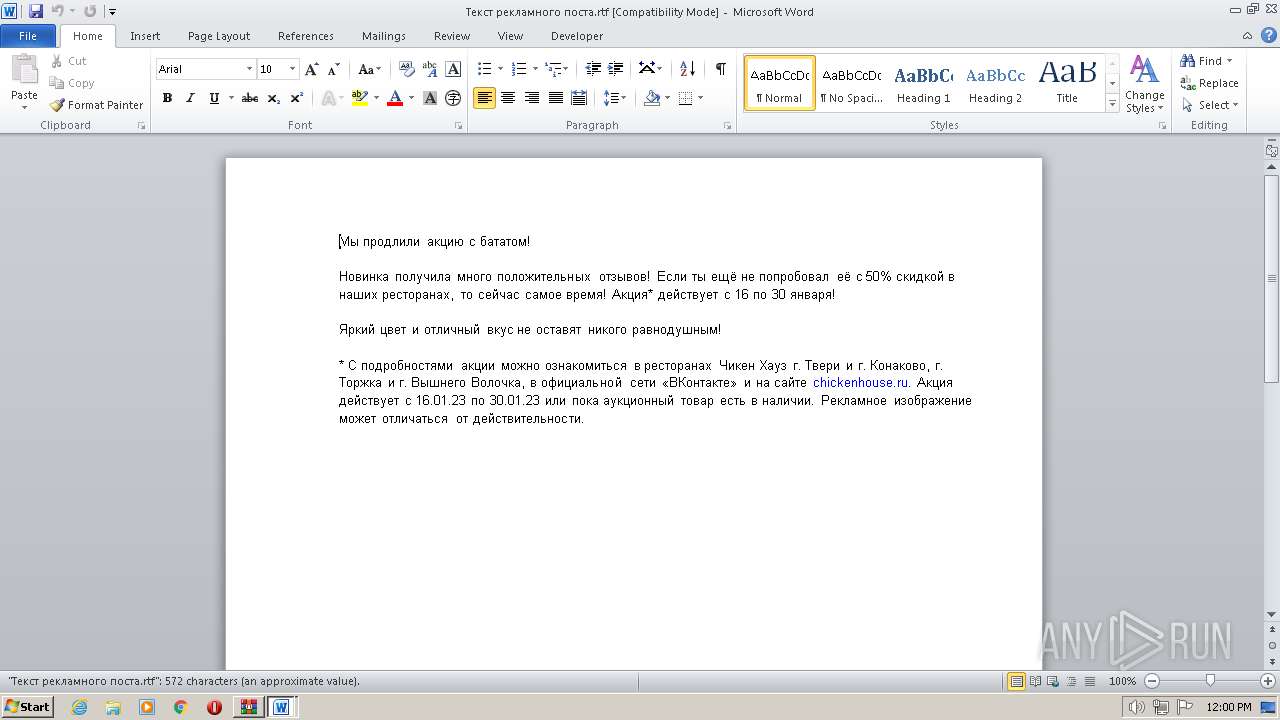Expand the Bullets list dropdown arrow
This screenshot has width=1280, height=720.
click(x=502, y=69)
